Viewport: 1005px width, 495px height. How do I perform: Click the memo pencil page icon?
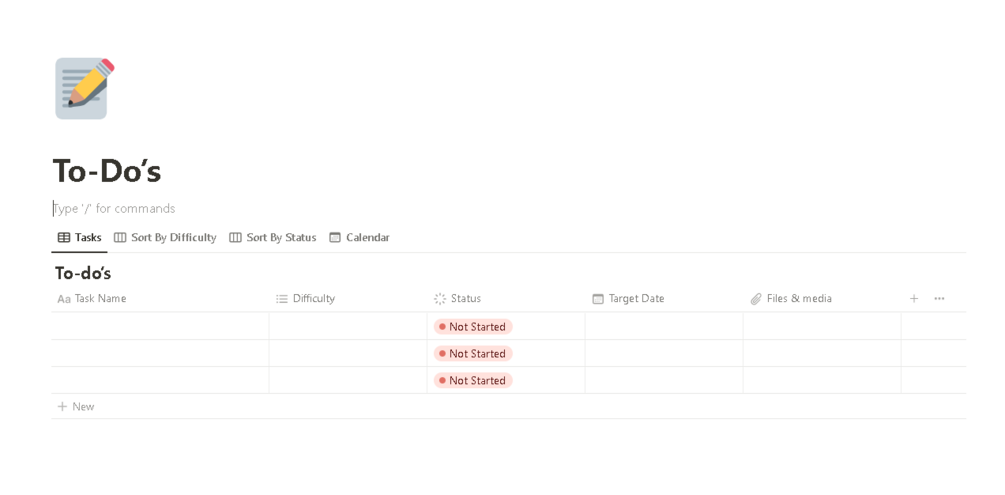pyautogui.click(x=84, y=88)
